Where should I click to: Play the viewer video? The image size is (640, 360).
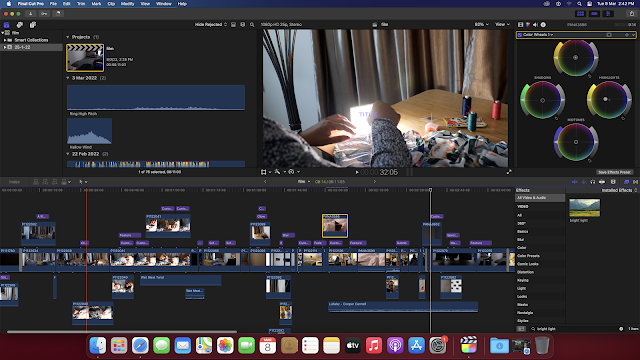(x=357, y=172)
